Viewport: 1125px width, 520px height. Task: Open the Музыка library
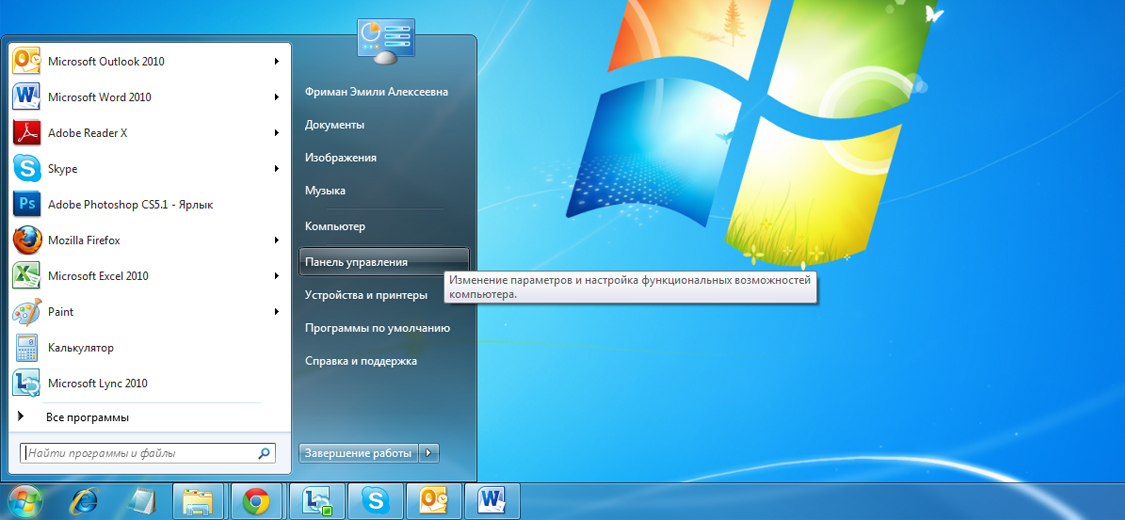click(325, 191)
